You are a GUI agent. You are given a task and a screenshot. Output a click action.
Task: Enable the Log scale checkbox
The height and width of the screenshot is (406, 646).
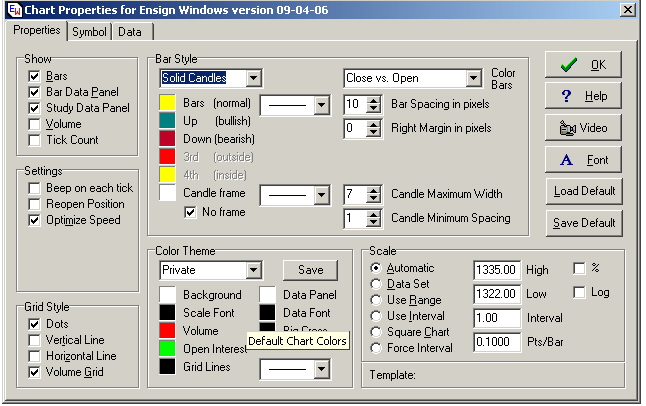(x=579, y=293)
